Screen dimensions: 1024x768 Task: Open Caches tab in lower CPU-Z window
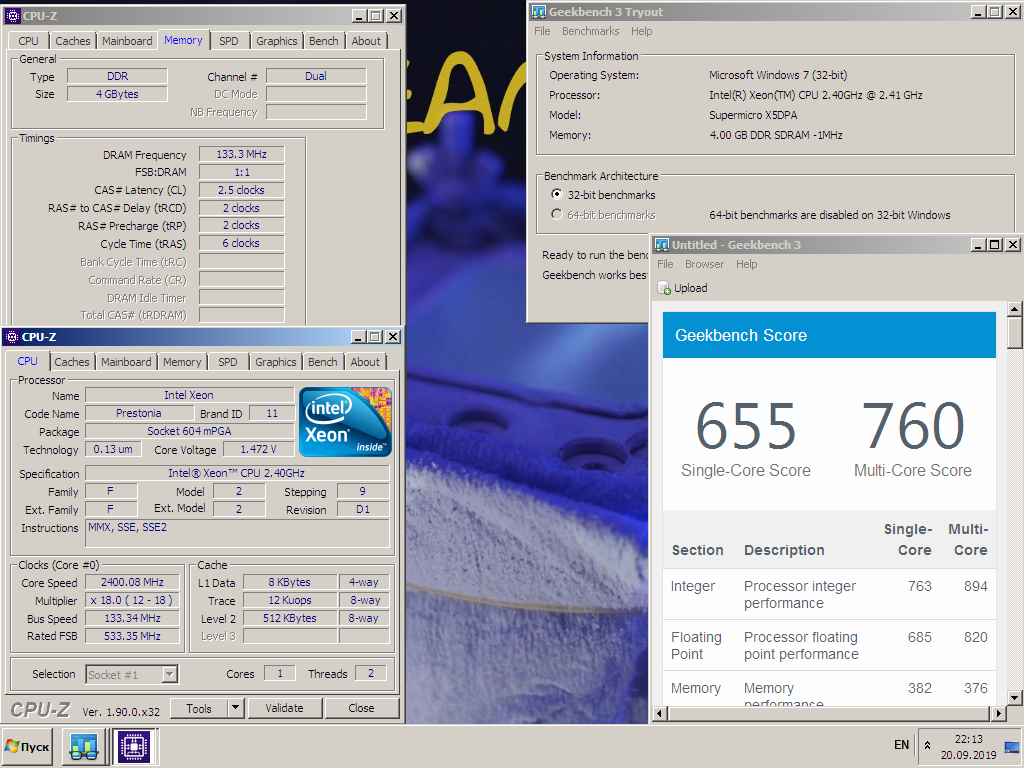tap(72, 362)
